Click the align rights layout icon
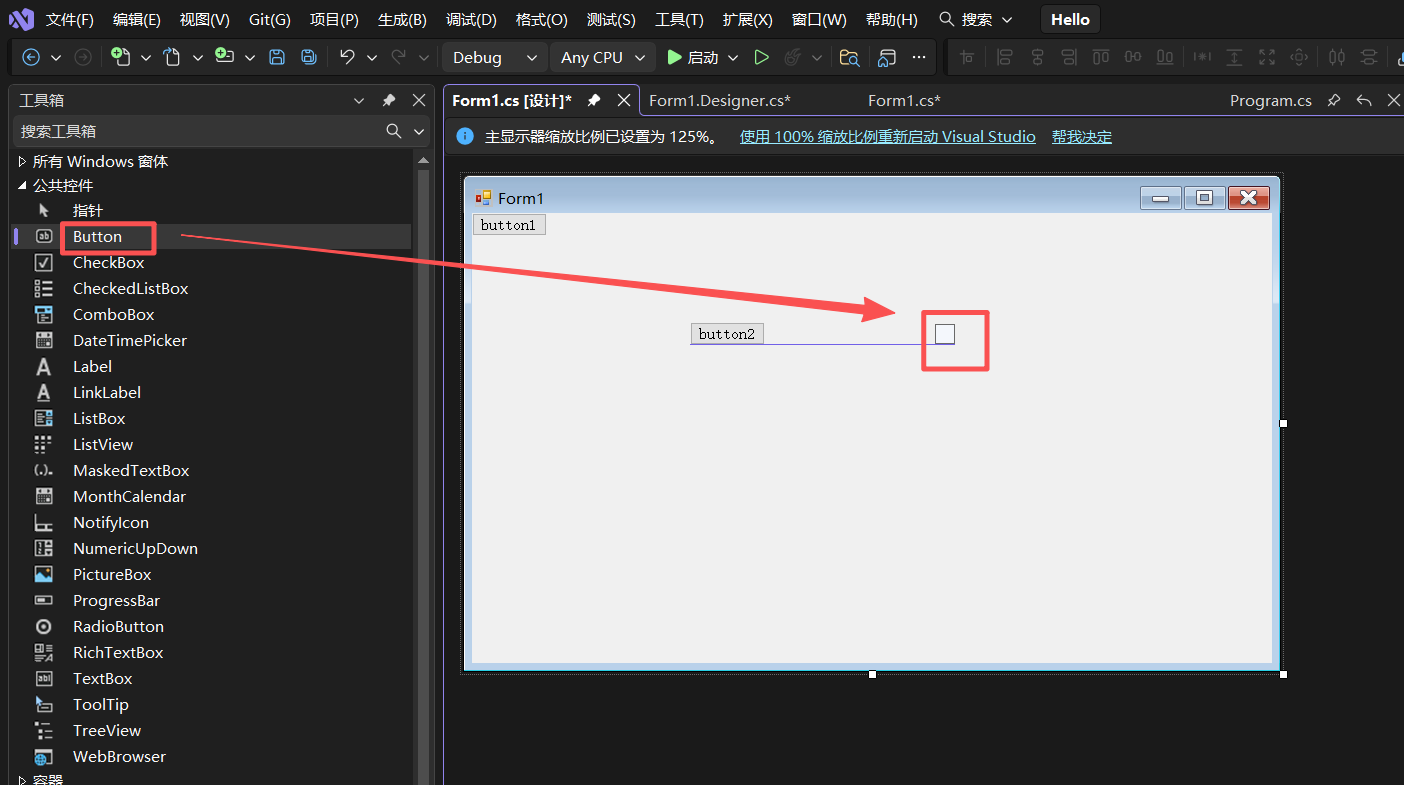 click(x=1069, y=58)
